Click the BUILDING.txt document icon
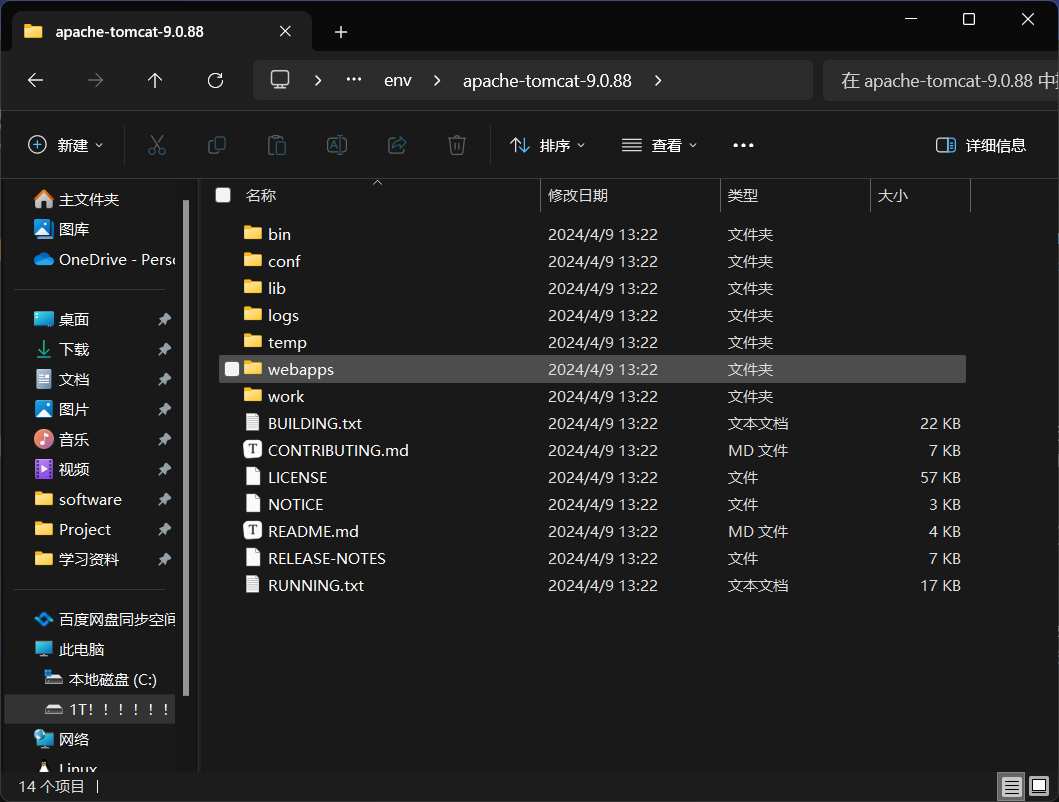The image size is (1059, 802). coord(253,422)
